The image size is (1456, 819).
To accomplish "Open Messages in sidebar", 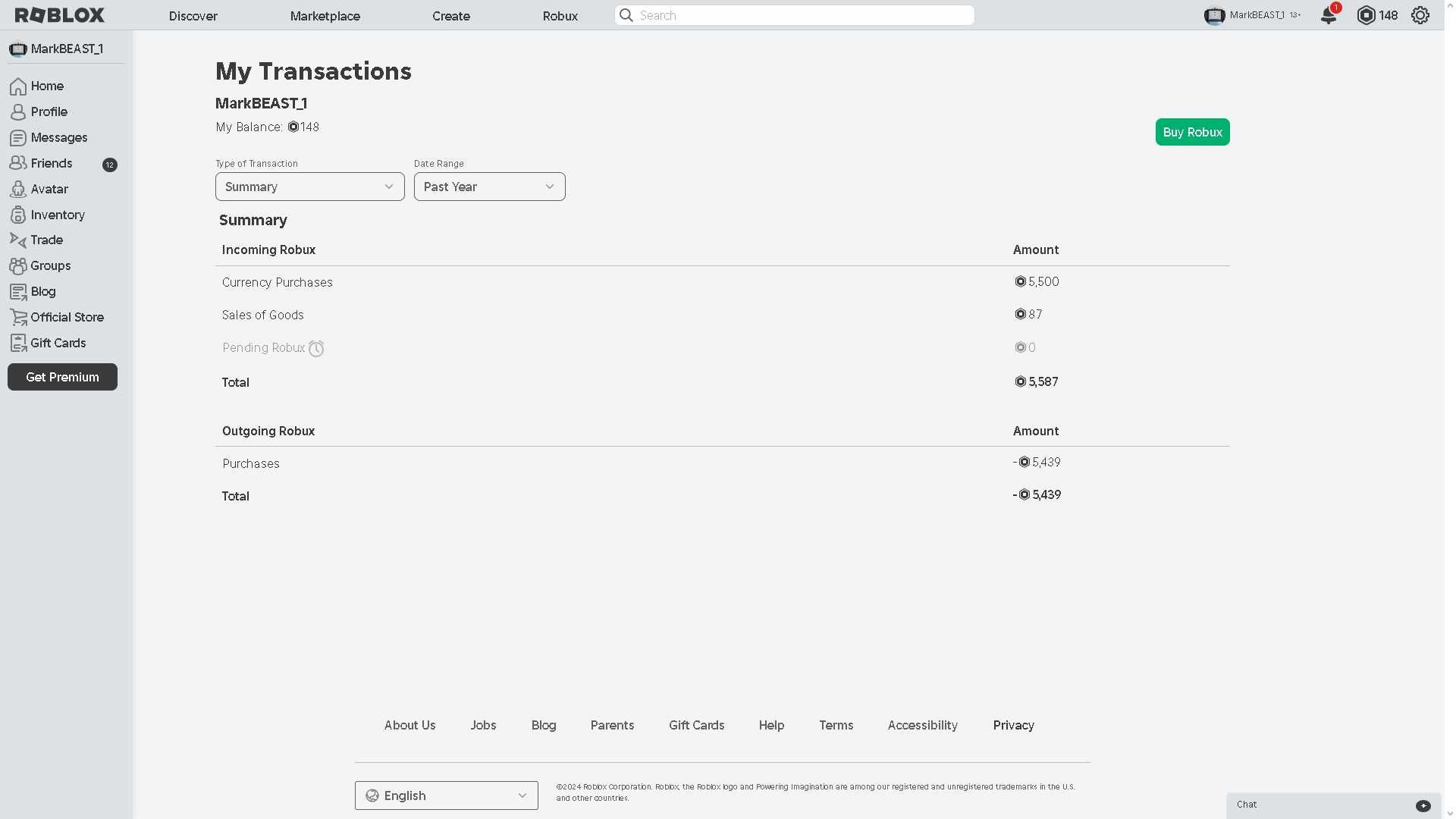I will (x=59, y=138).
